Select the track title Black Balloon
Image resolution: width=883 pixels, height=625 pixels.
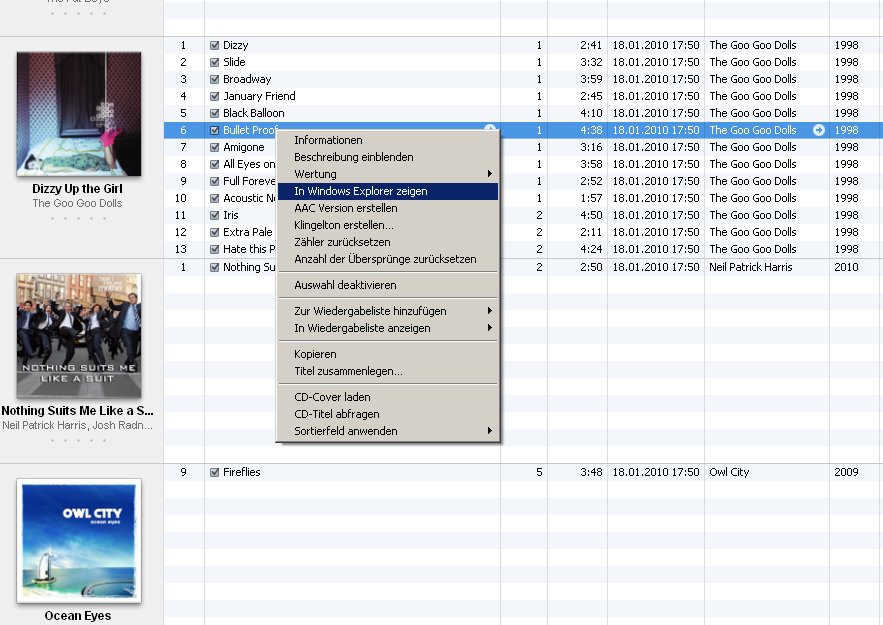coord(253,113)
